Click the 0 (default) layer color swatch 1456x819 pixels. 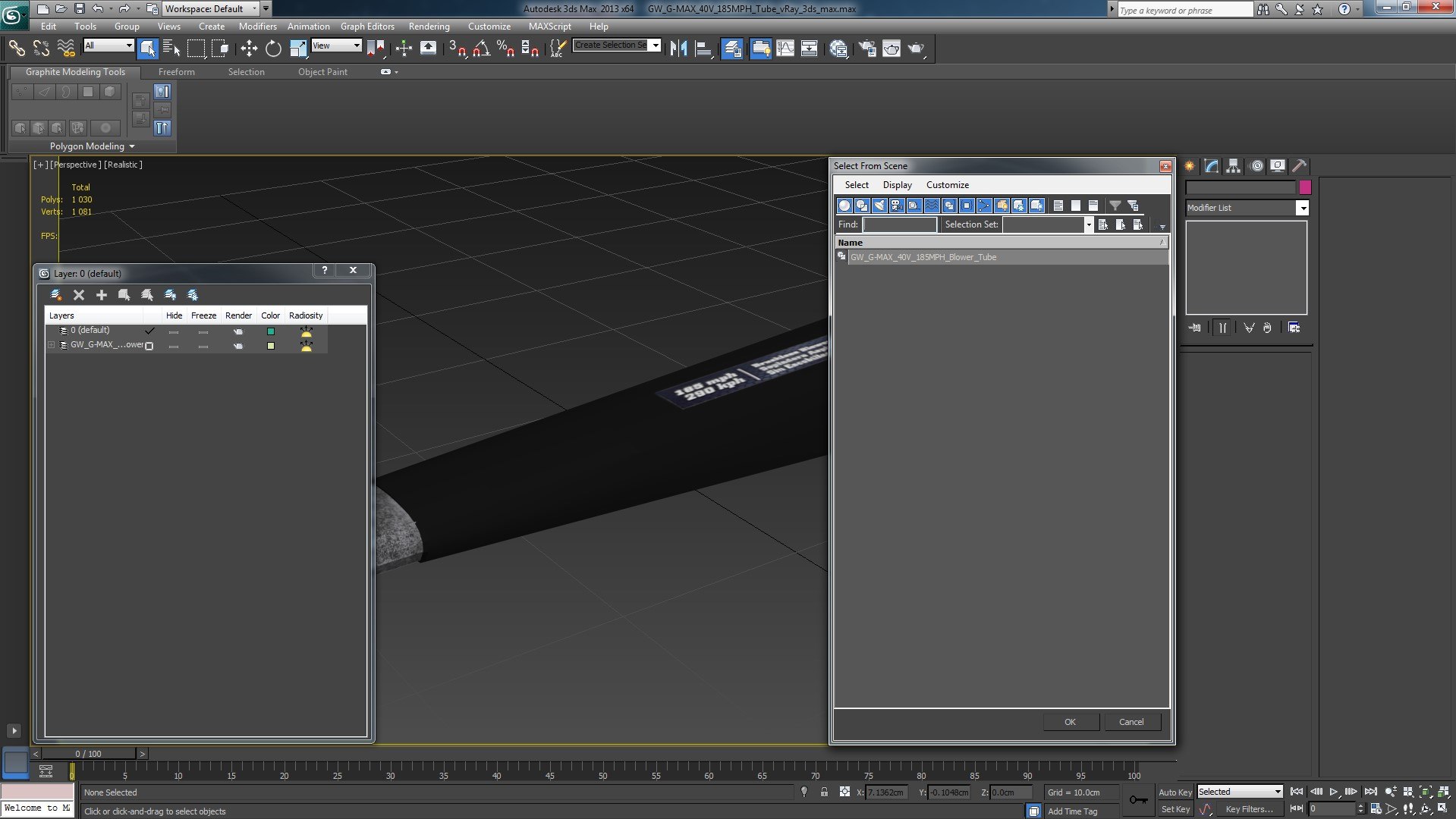pos(270,331)
